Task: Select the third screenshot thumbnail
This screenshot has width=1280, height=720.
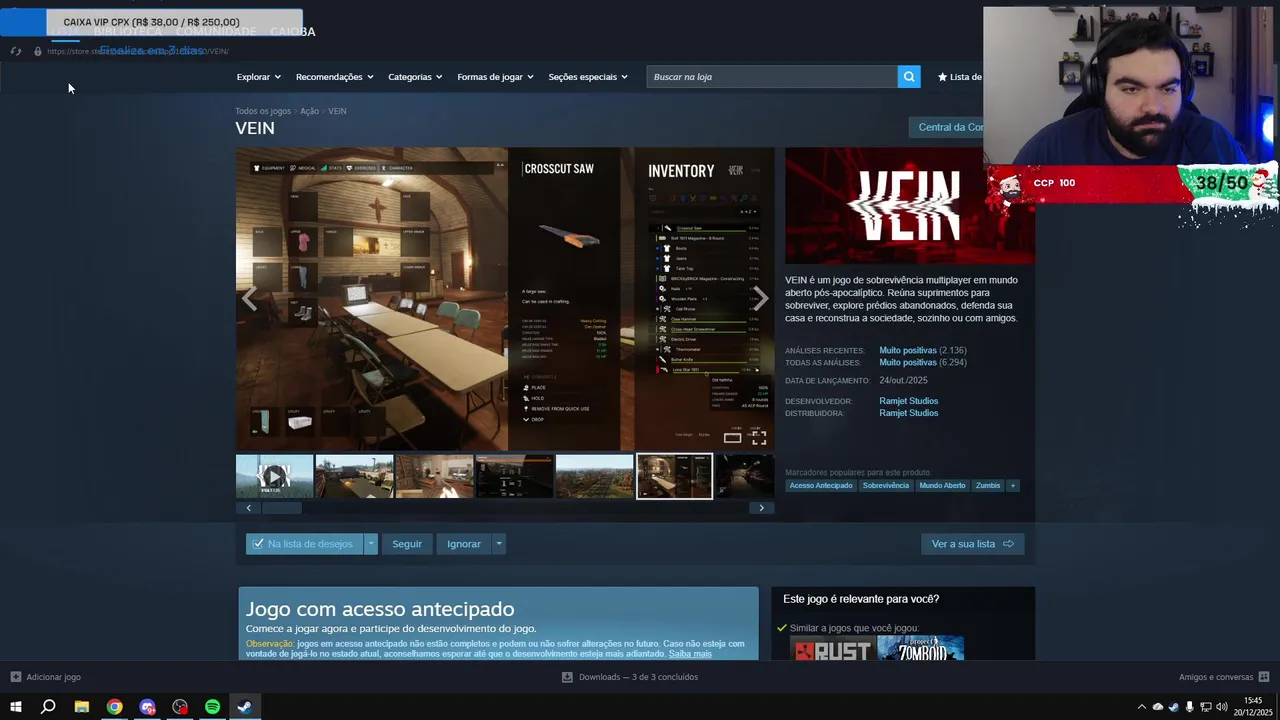Action: [x=434, y=476]
